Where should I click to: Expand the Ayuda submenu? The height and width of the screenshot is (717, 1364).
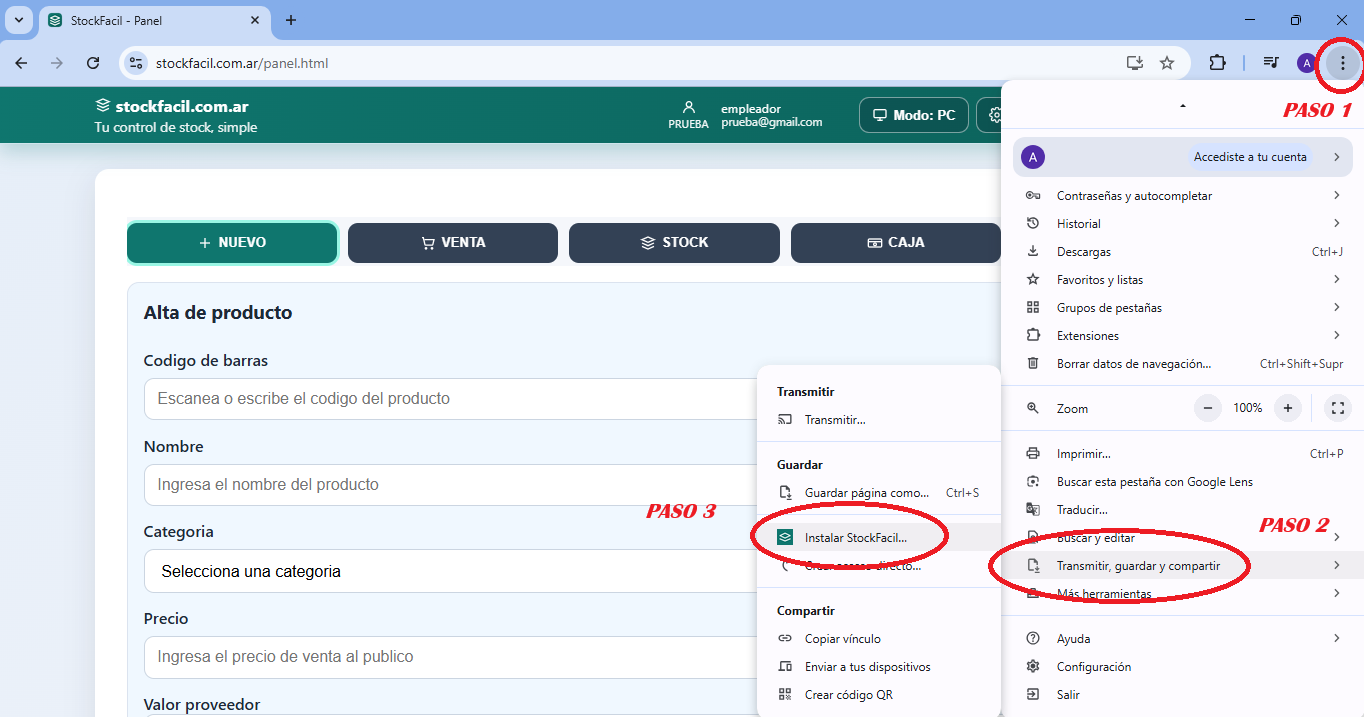tap(1183, 639)
